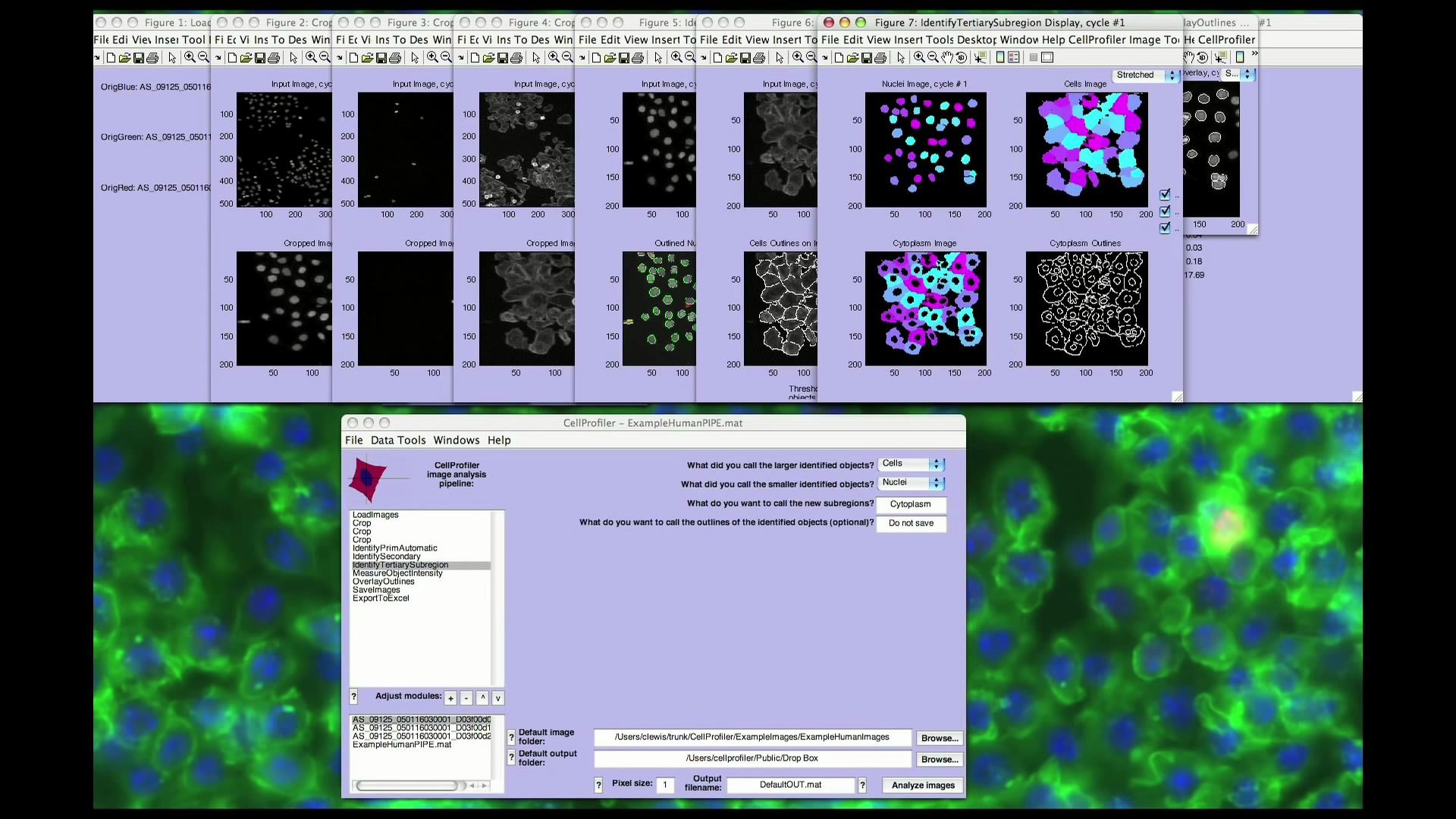
Task: Click Zoom In icon in Figure 6 toolbar
Action: click(x=798, y=58)
